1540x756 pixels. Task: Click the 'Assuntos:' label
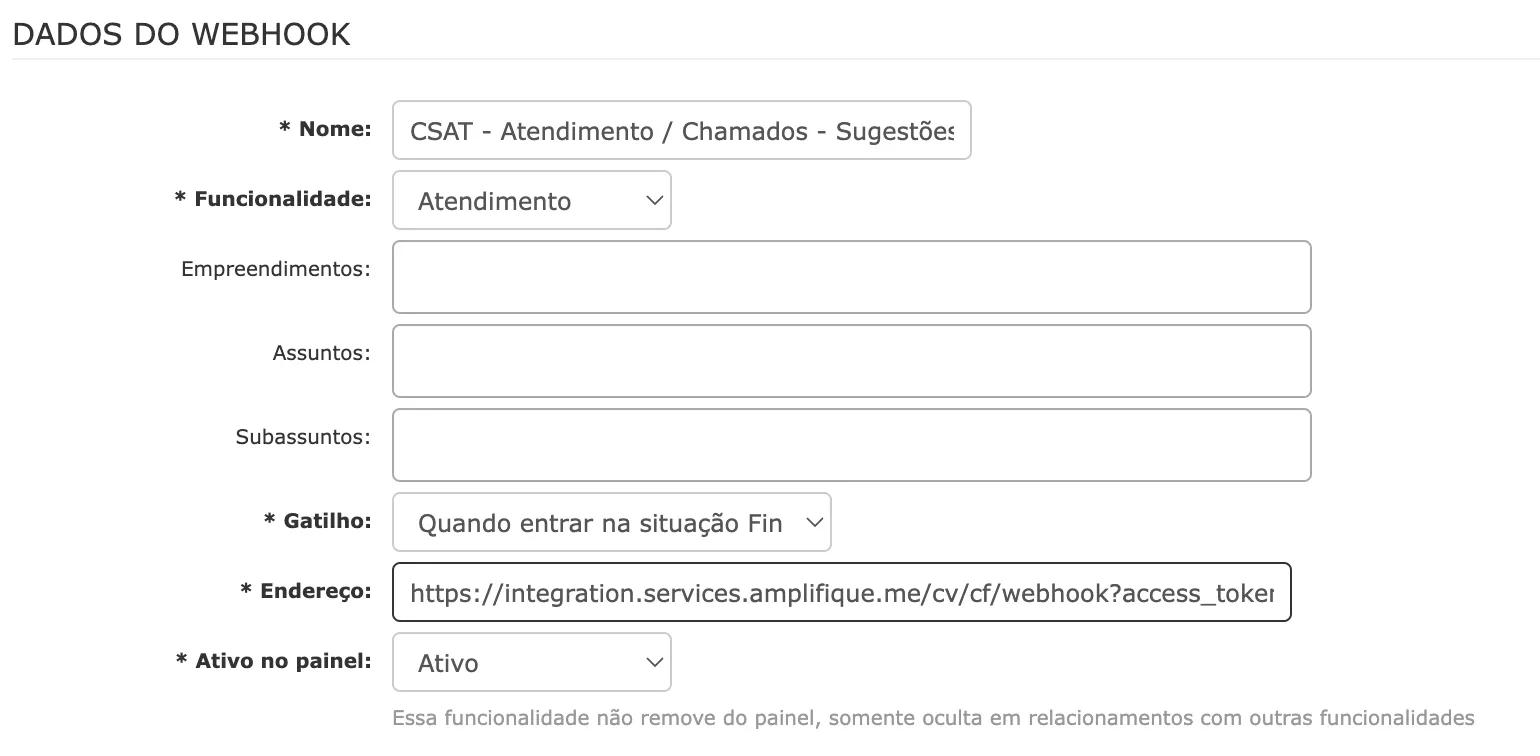321,353
